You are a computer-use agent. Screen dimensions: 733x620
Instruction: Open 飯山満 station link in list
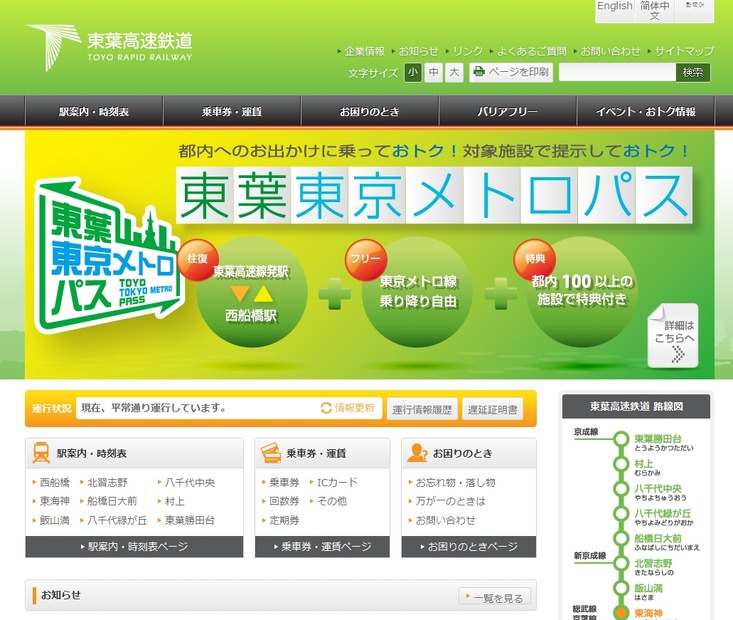[x=55, y=520]
